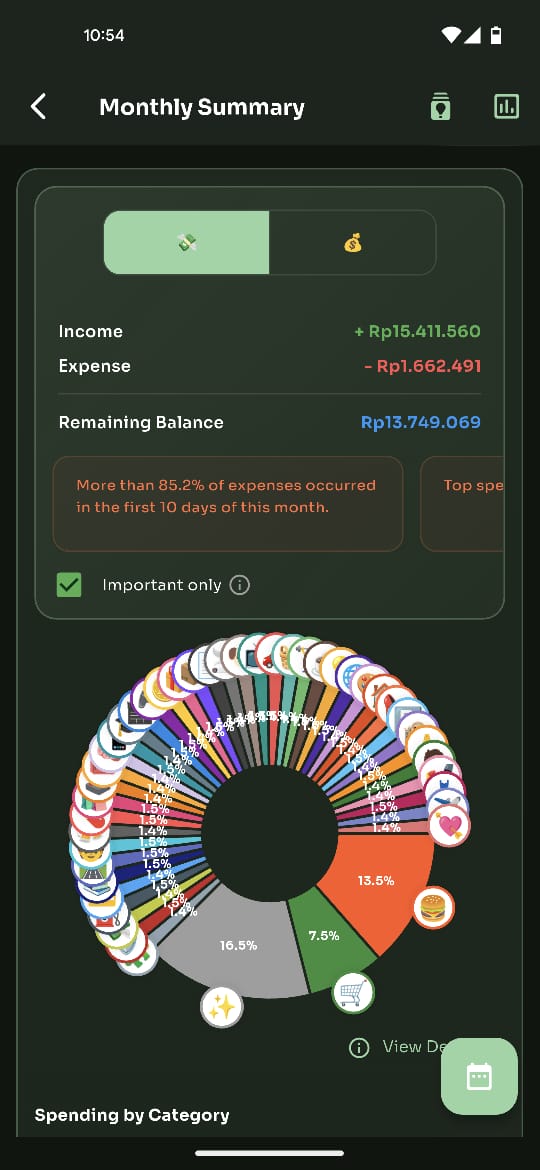Viewport: 540px width, 1170px height.
Task: Go back using the top-left arrow
Action: pyautogui.click(x=38, y=107)
